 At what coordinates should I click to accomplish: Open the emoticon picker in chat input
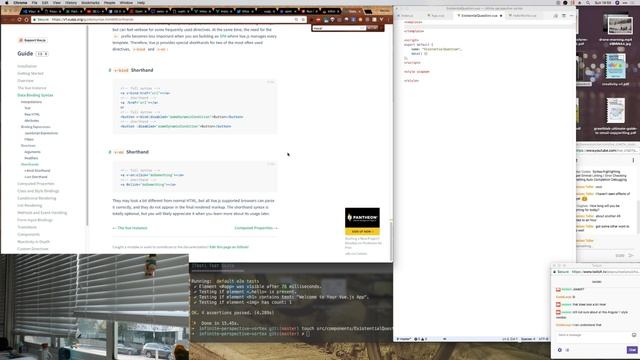[x=634, y=335]
